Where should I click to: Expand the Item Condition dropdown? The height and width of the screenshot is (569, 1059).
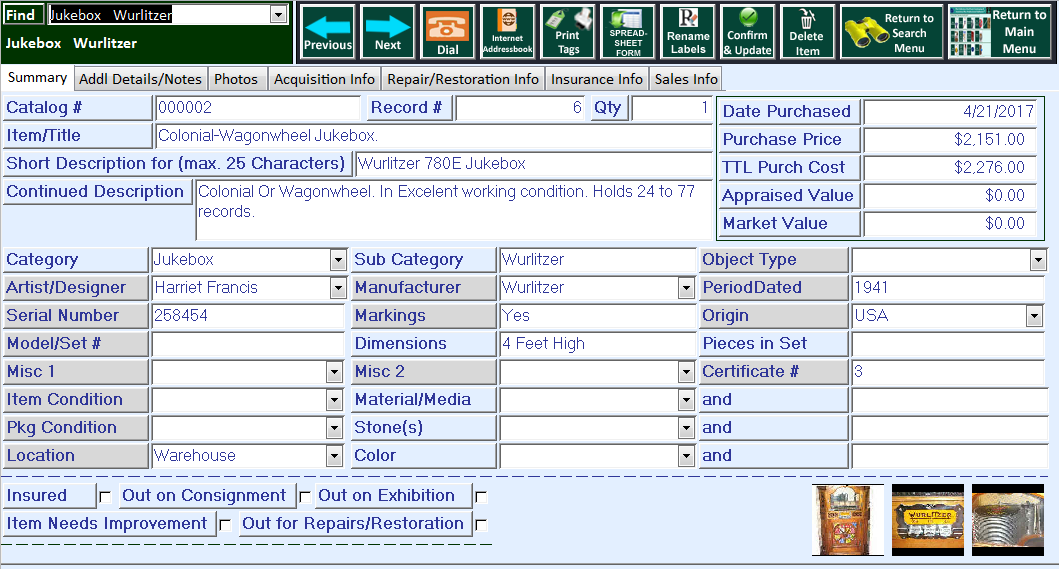click(334, 400)
